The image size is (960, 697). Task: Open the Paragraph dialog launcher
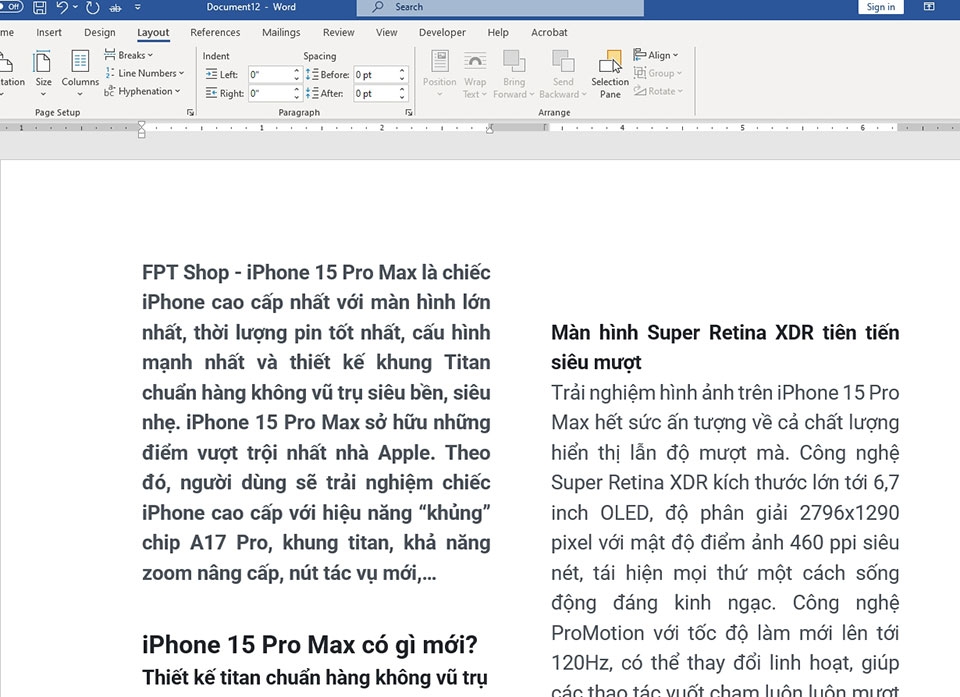(x=409, y=112)
